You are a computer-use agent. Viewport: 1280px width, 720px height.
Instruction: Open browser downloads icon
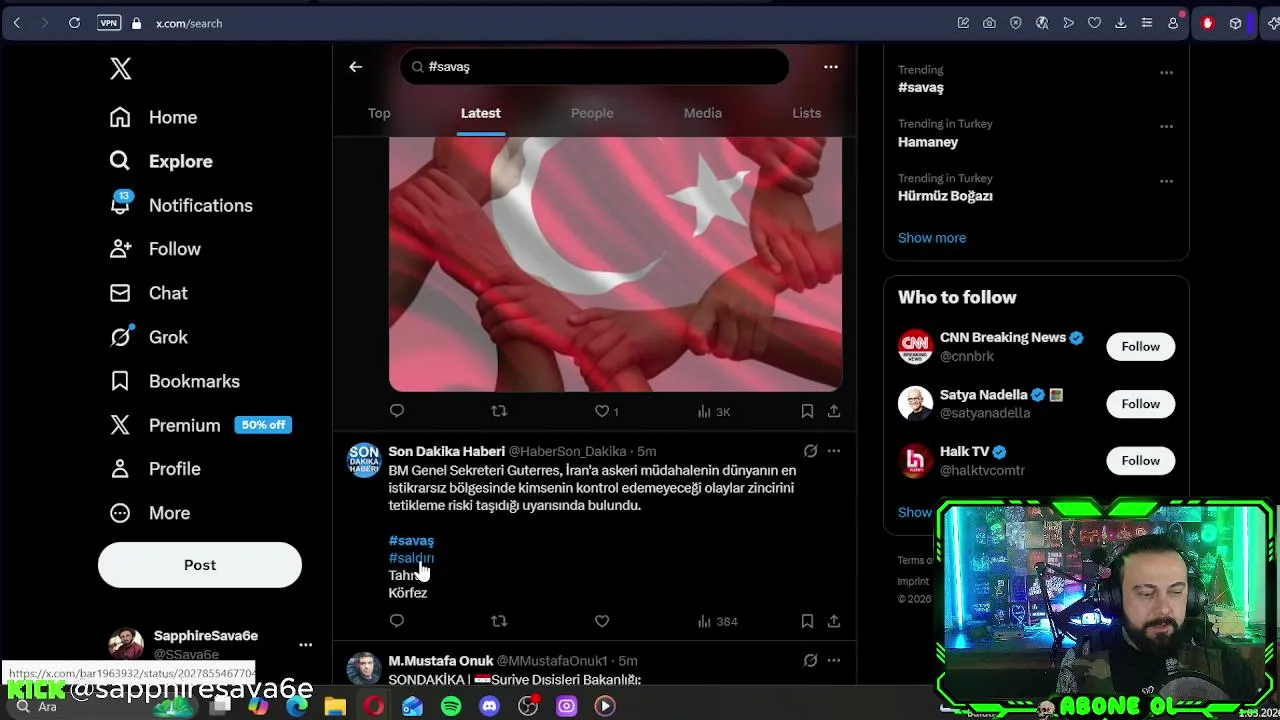coord(1120,23)
